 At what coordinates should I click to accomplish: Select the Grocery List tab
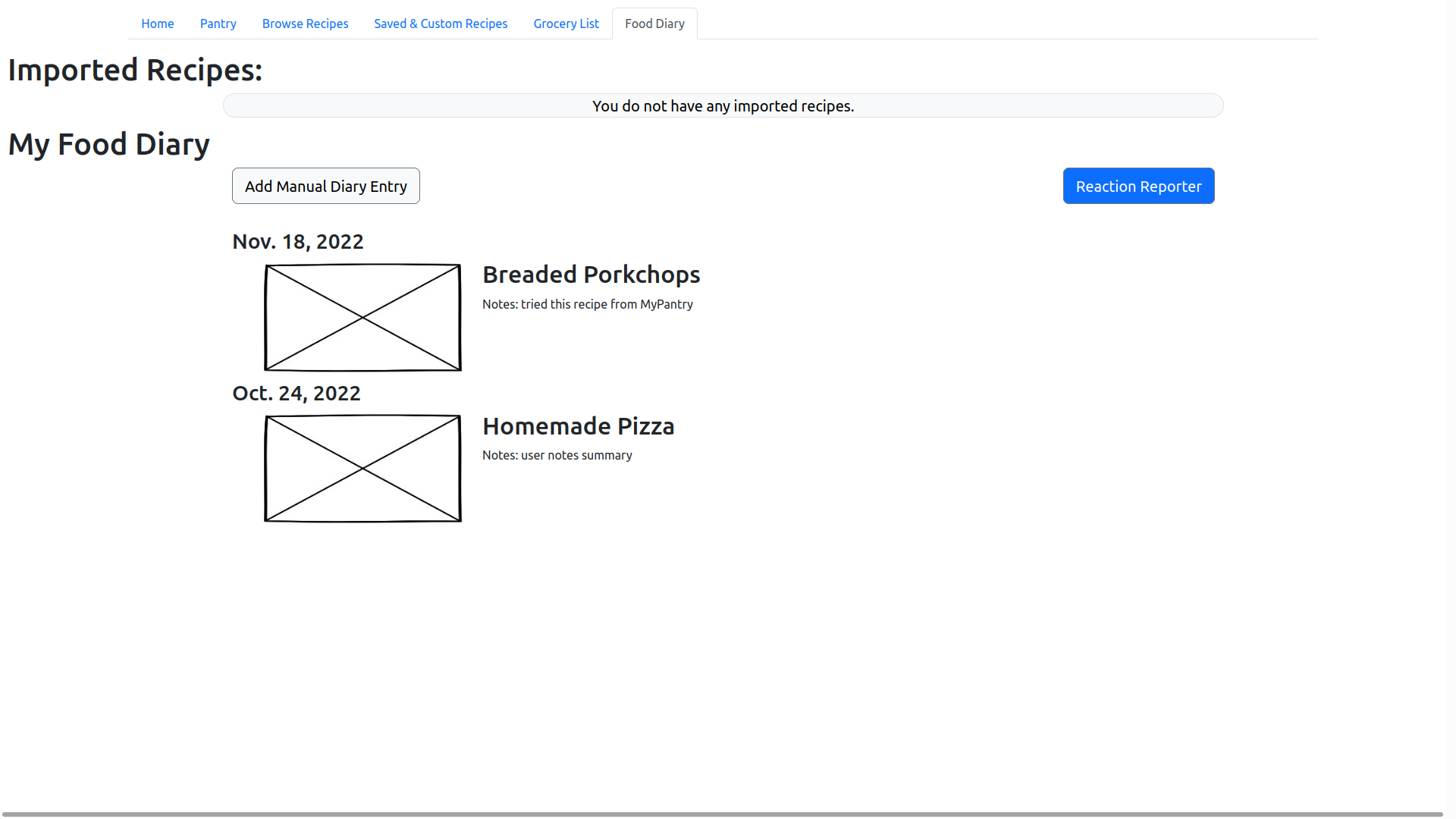point(566,24)
